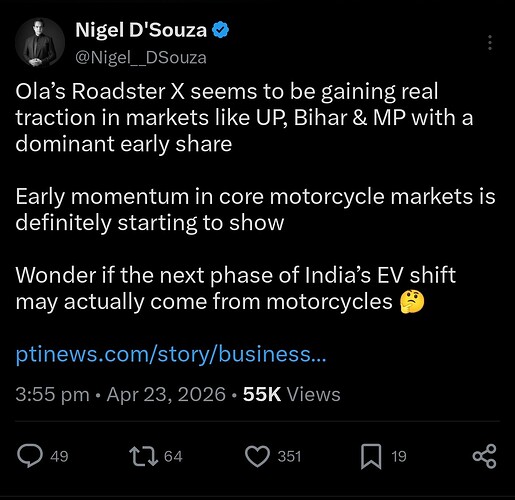Click the 64 reposts count
The image size is (515, 500).
click(x=173, y=456)
